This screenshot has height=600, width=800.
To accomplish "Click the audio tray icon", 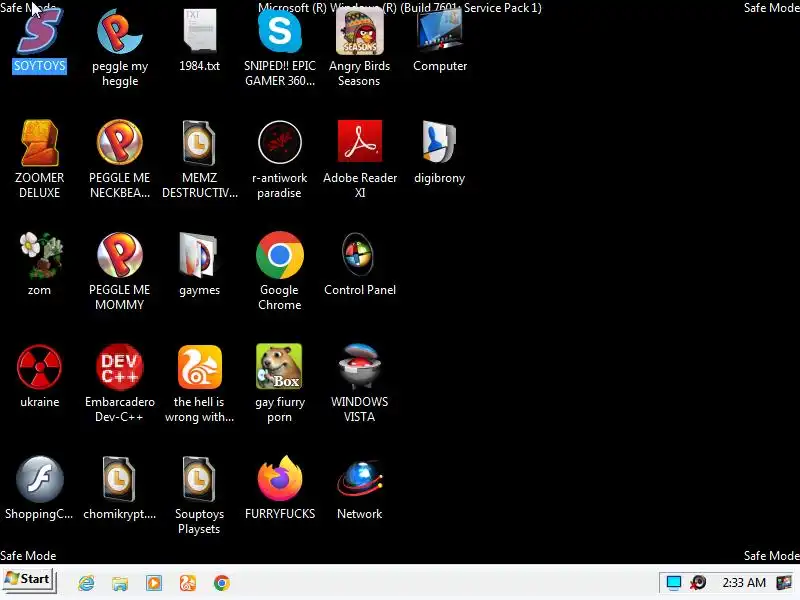I will 698,583.
